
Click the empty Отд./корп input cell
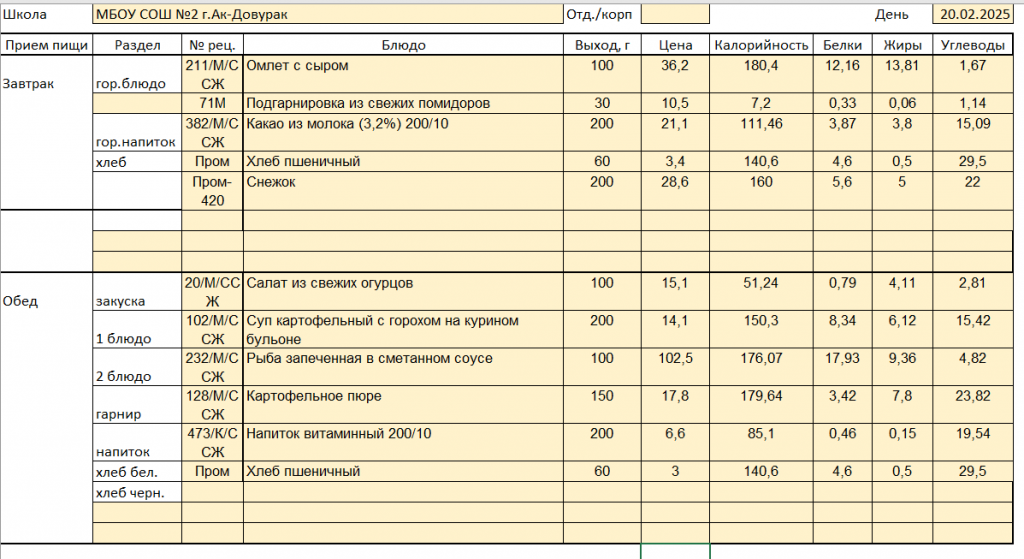coord(675,15)
